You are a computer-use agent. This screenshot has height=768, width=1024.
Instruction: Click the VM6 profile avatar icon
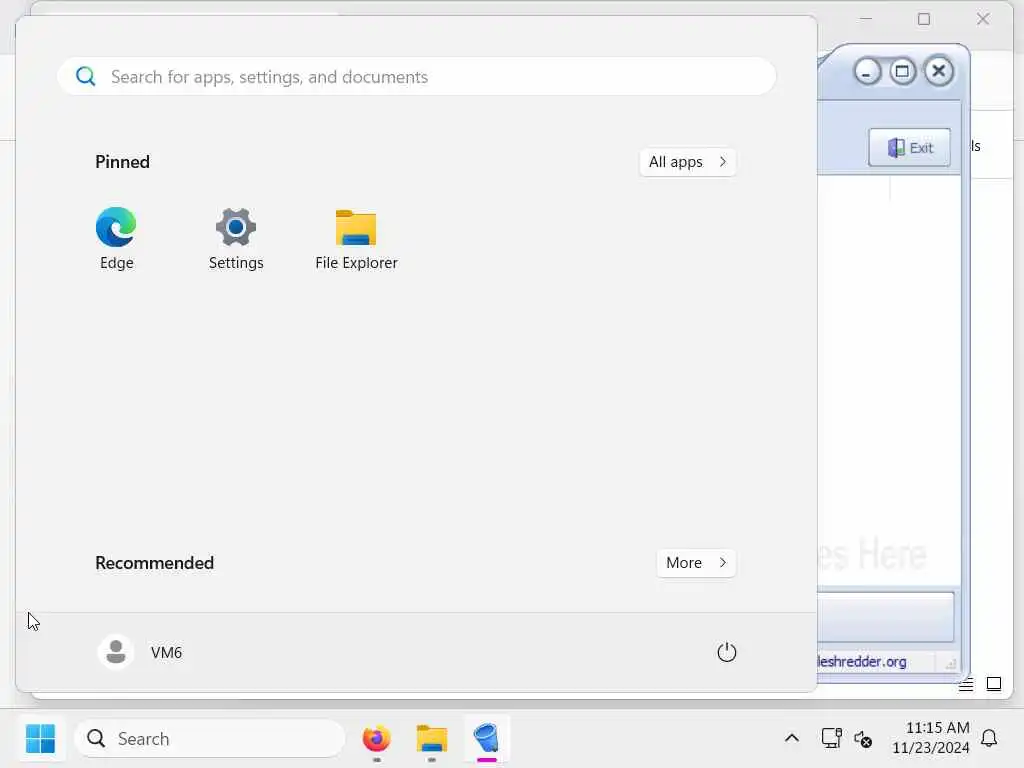point(116,652)
